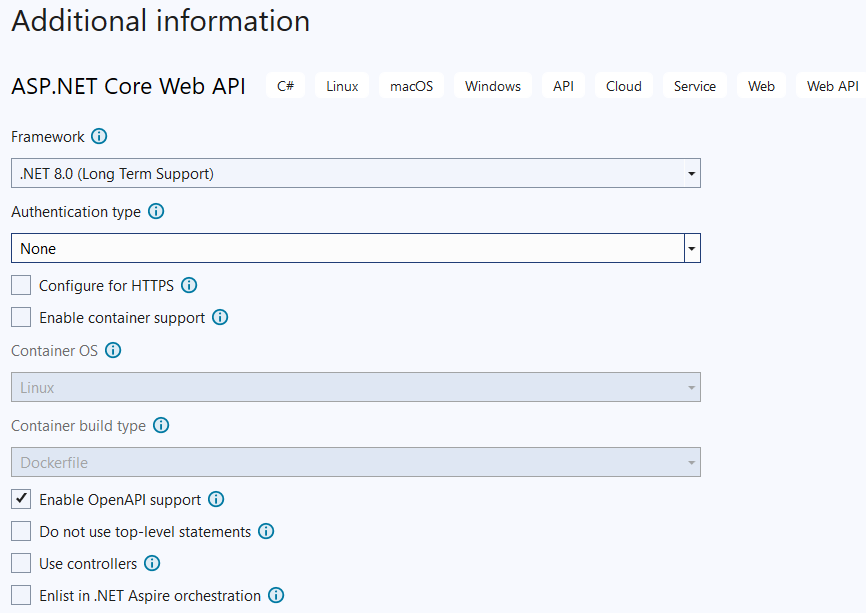Click the Authentication type info icon
Viewport: 866px width, 613px height.
click(x=155, y=212)
